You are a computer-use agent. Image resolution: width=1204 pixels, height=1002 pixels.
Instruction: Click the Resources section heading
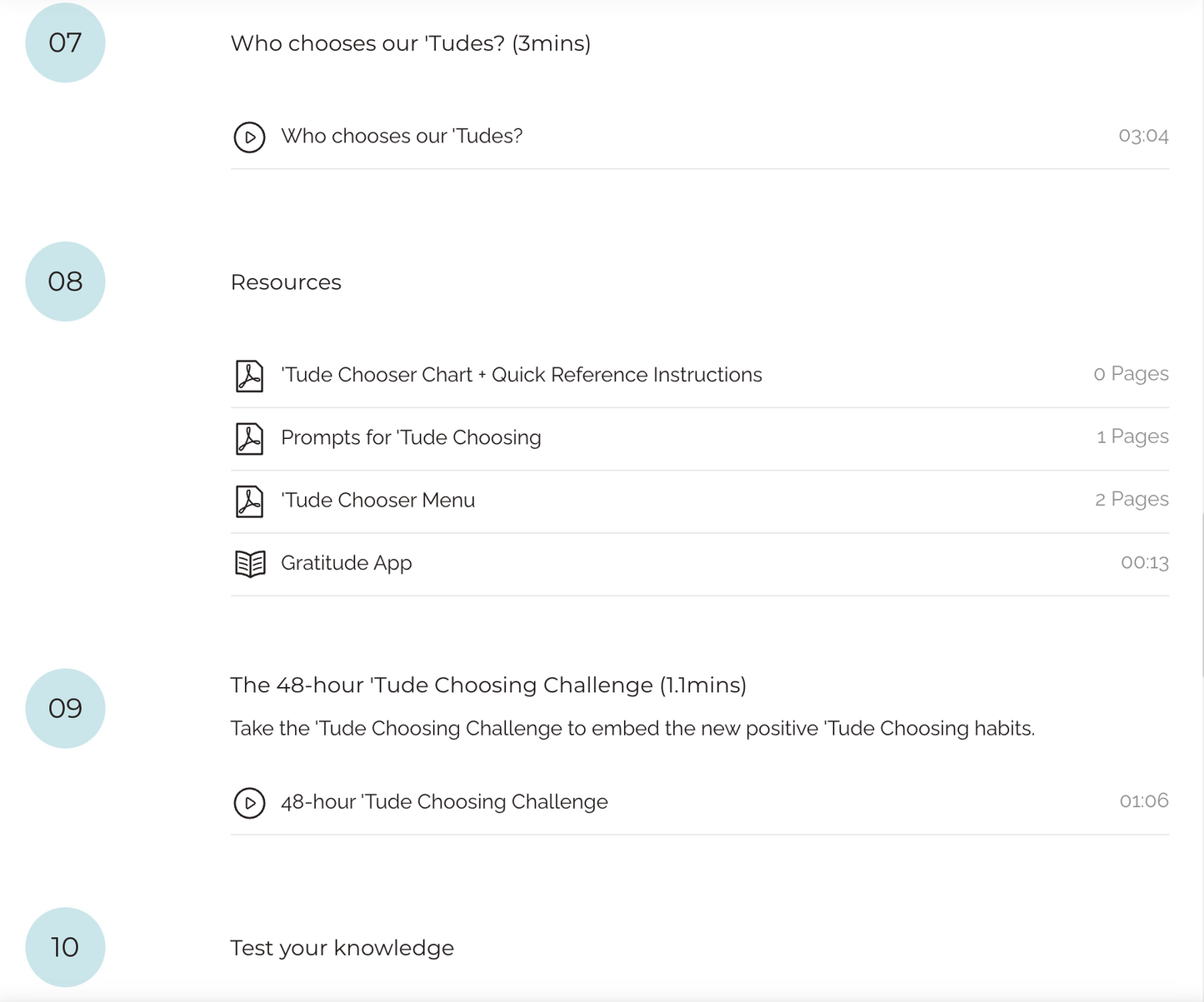(x=286, y=282)
